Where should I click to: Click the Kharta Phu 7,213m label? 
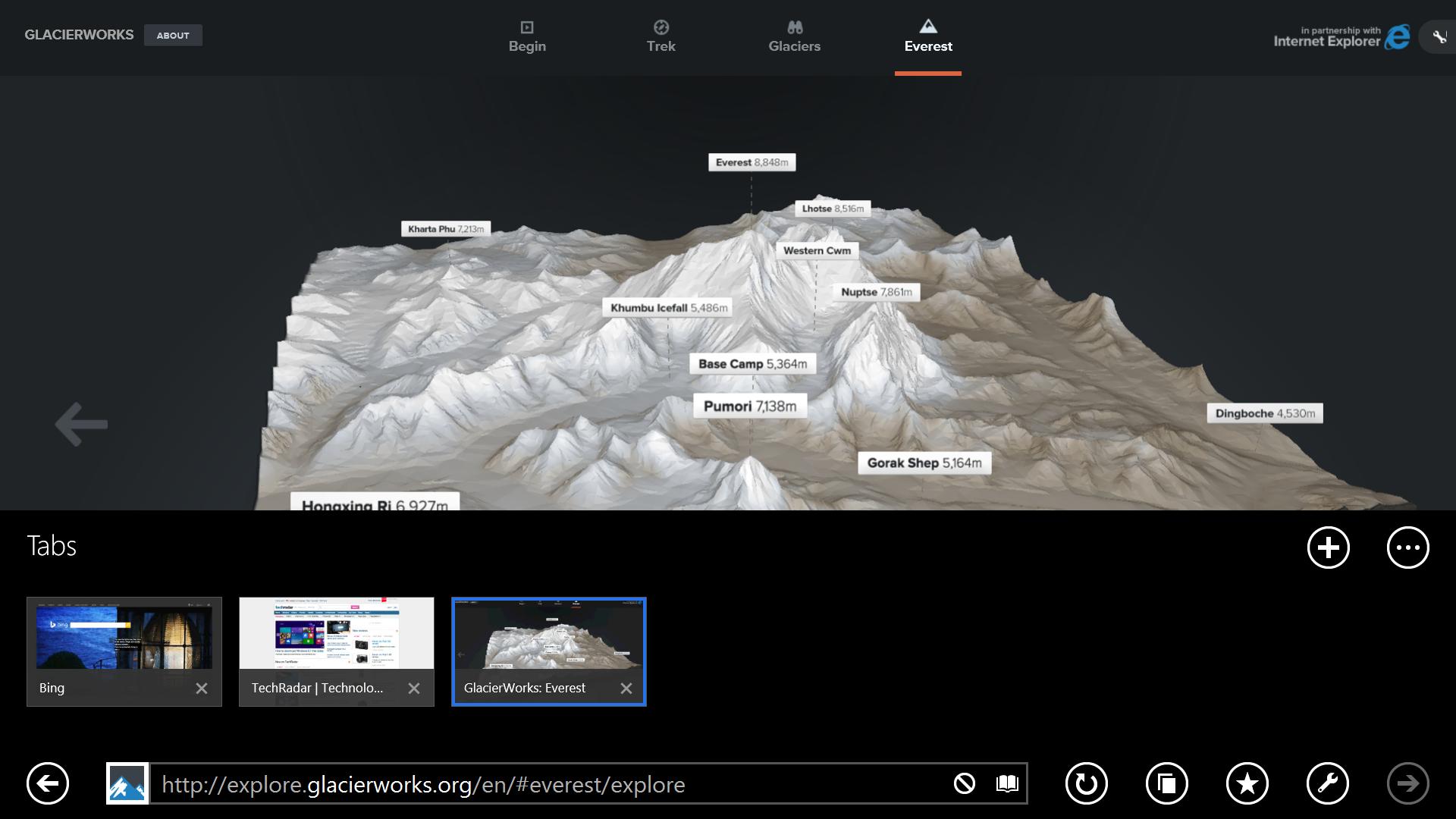click(446, 229)
